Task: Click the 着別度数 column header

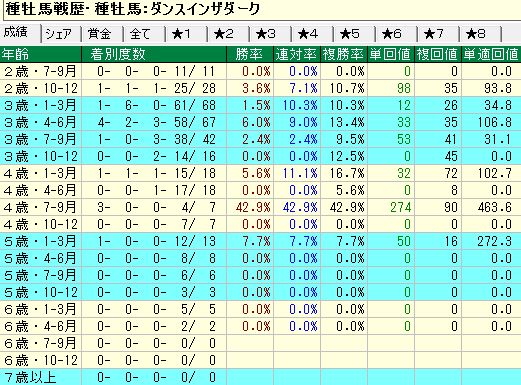Action: pyautogui.click(x=154, y=54)
